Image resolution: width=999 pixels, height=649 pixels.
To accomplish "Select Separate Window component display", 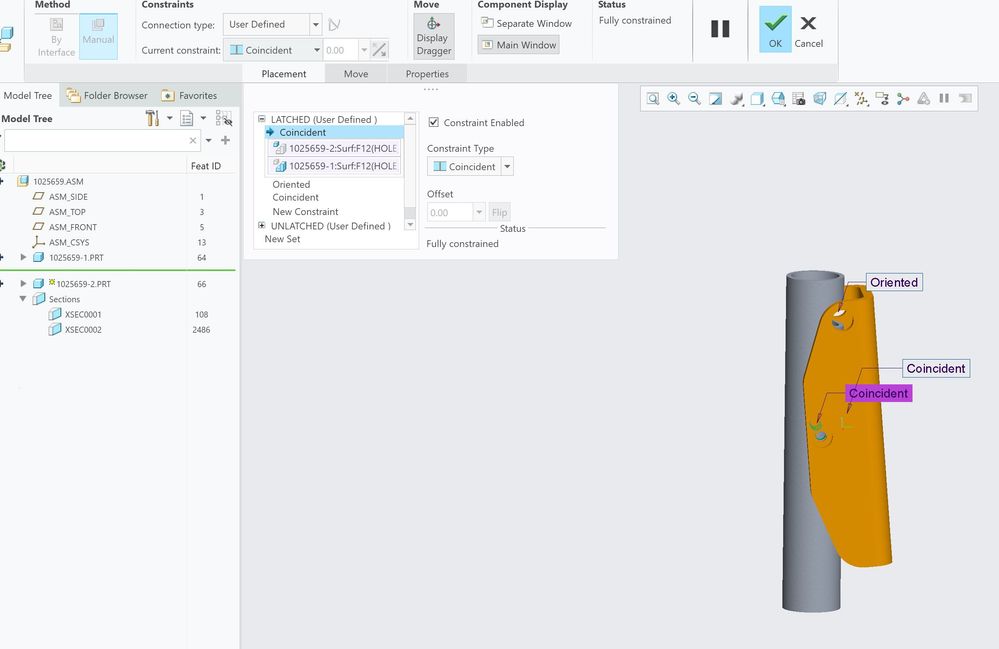I will pos(526,23).
